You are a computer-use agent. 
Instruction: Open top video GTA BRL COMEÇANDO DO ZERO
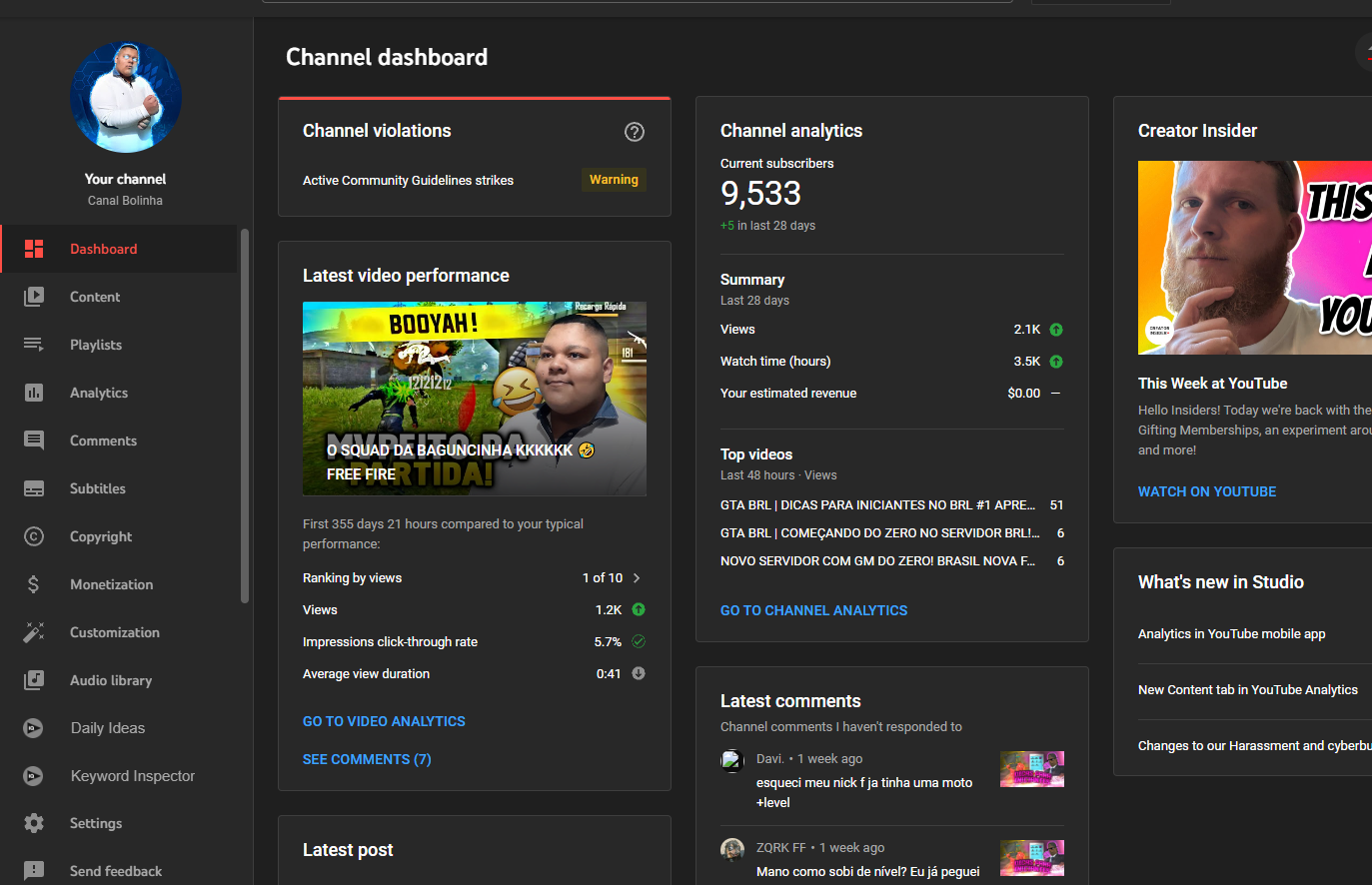tap(891, 533)
